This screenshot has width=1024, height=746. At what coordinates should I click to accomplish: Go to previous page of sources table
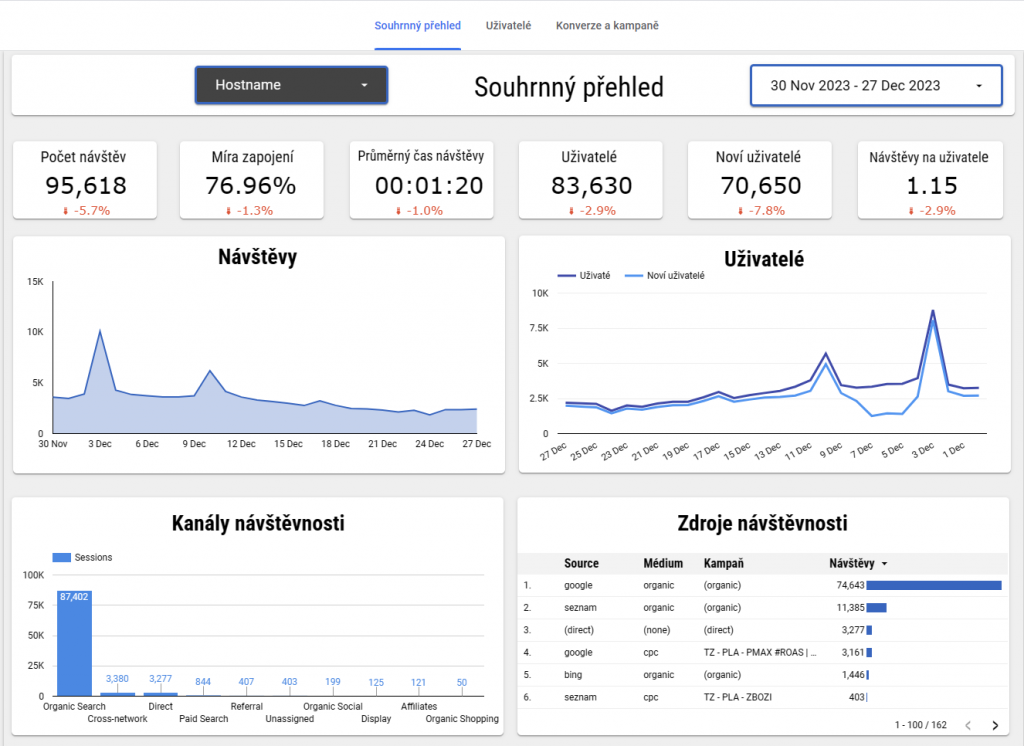point(968,725)
